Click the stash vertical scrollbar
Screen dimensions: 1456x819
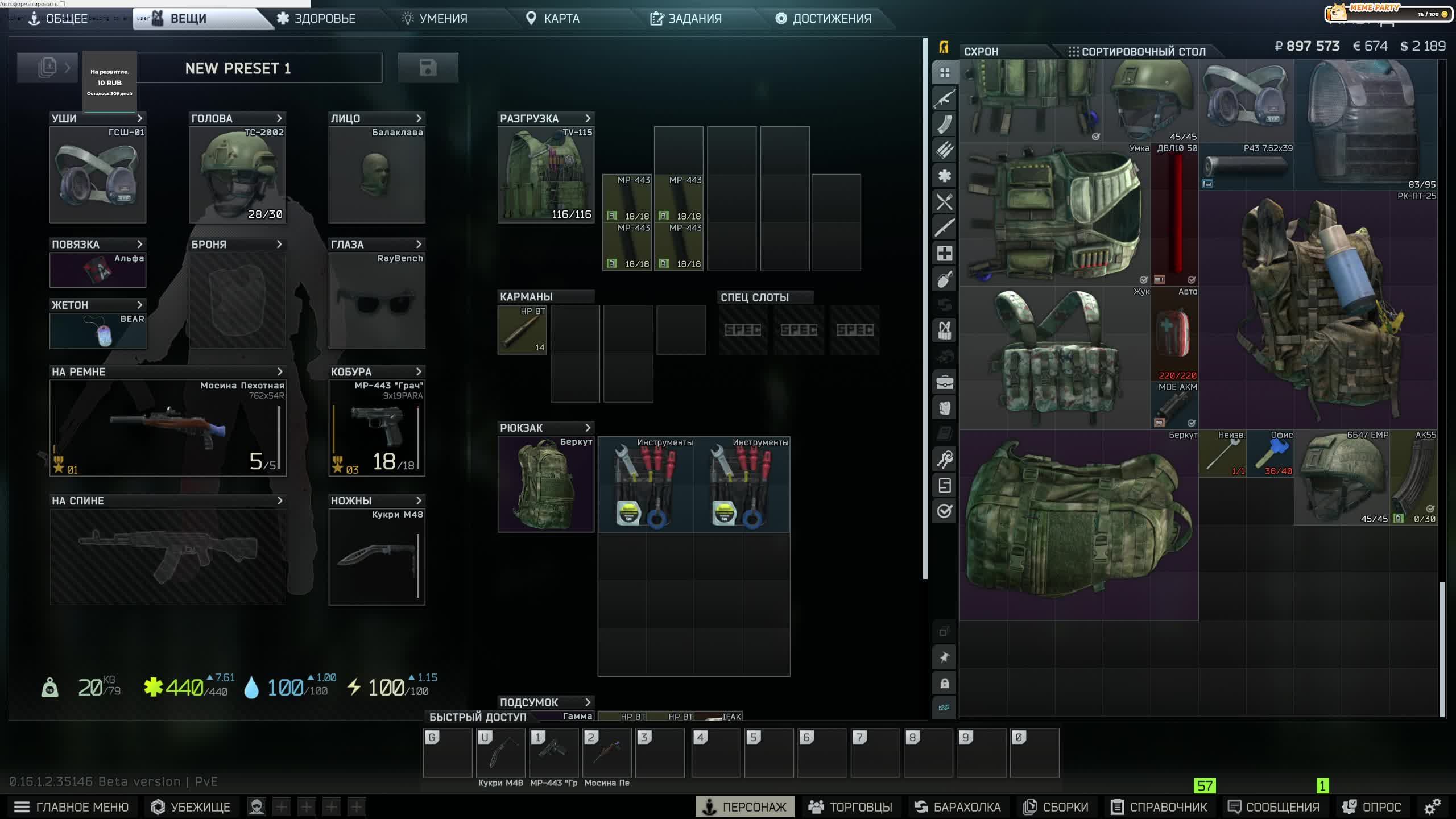tap(1441, 648)
